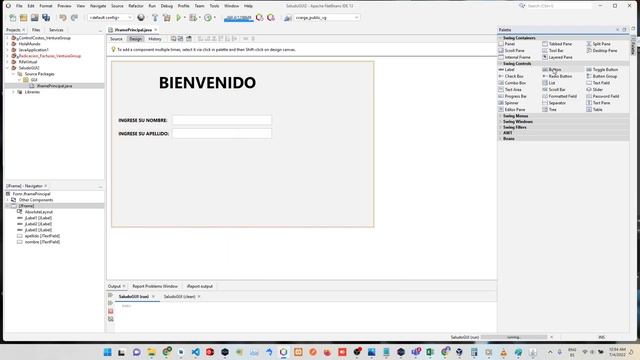The image size is (640, 360).
Task: Switch to the Source view
Action: [x=116, y=39]
